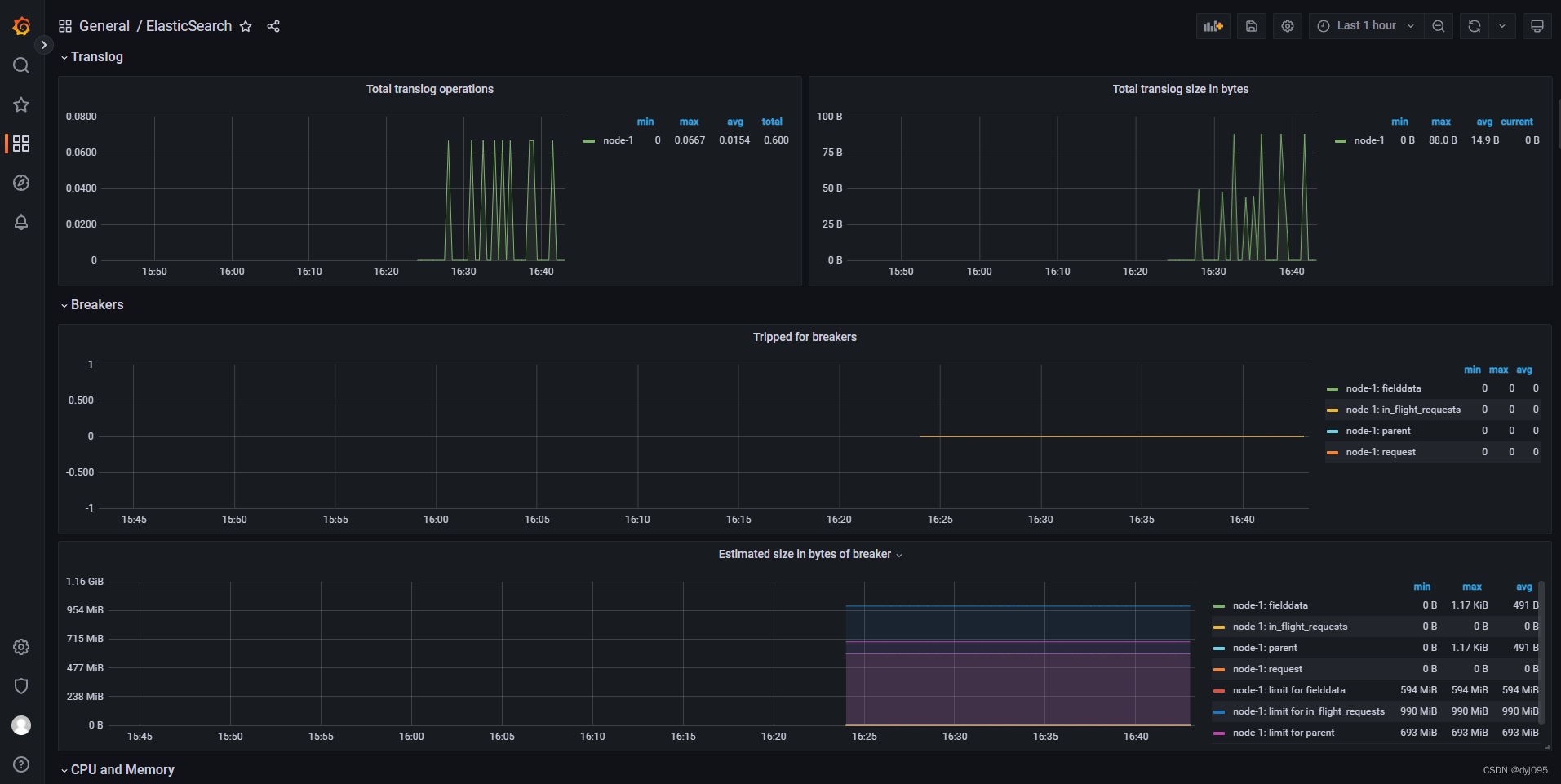The width and height of the screenshot is (1561, 784).
Task: Click the ElasticSearch dashboard title
Action: (188, 26)
